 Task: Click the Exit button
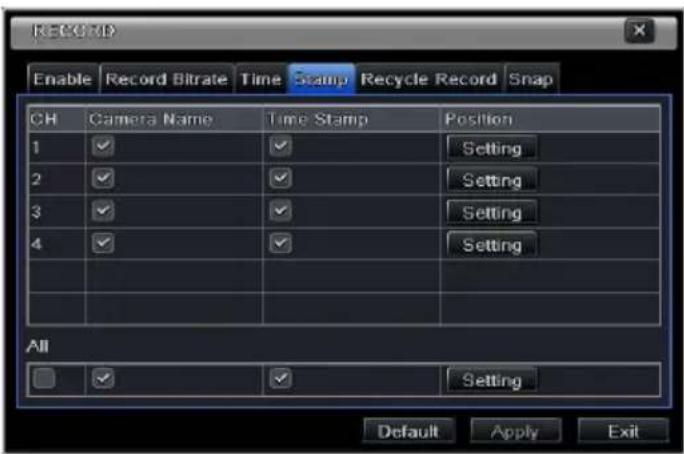pyautogui.click(x=623, y=431)
